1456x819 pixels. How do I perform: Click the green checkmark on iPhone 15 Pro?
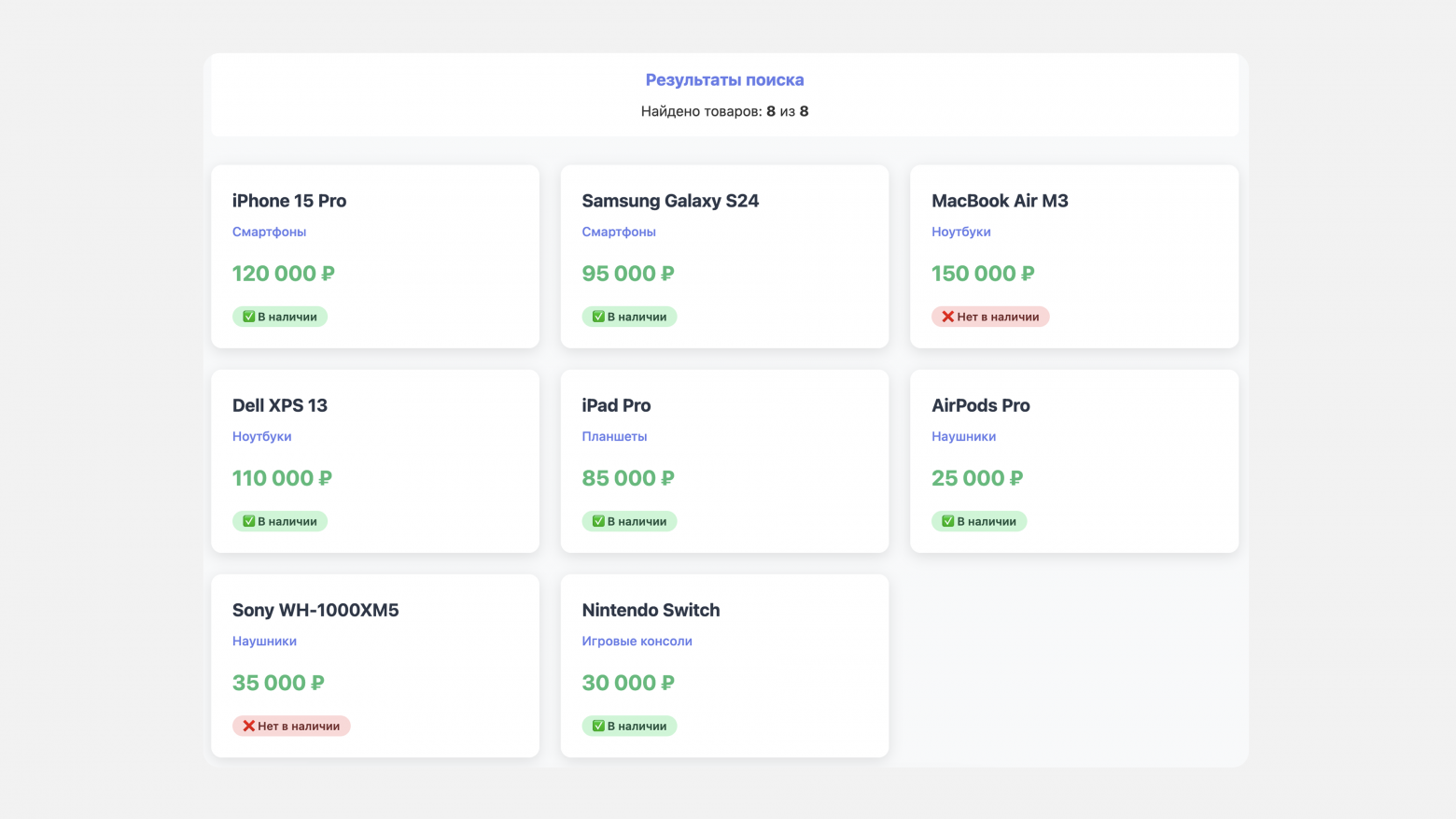click(249, 317)
